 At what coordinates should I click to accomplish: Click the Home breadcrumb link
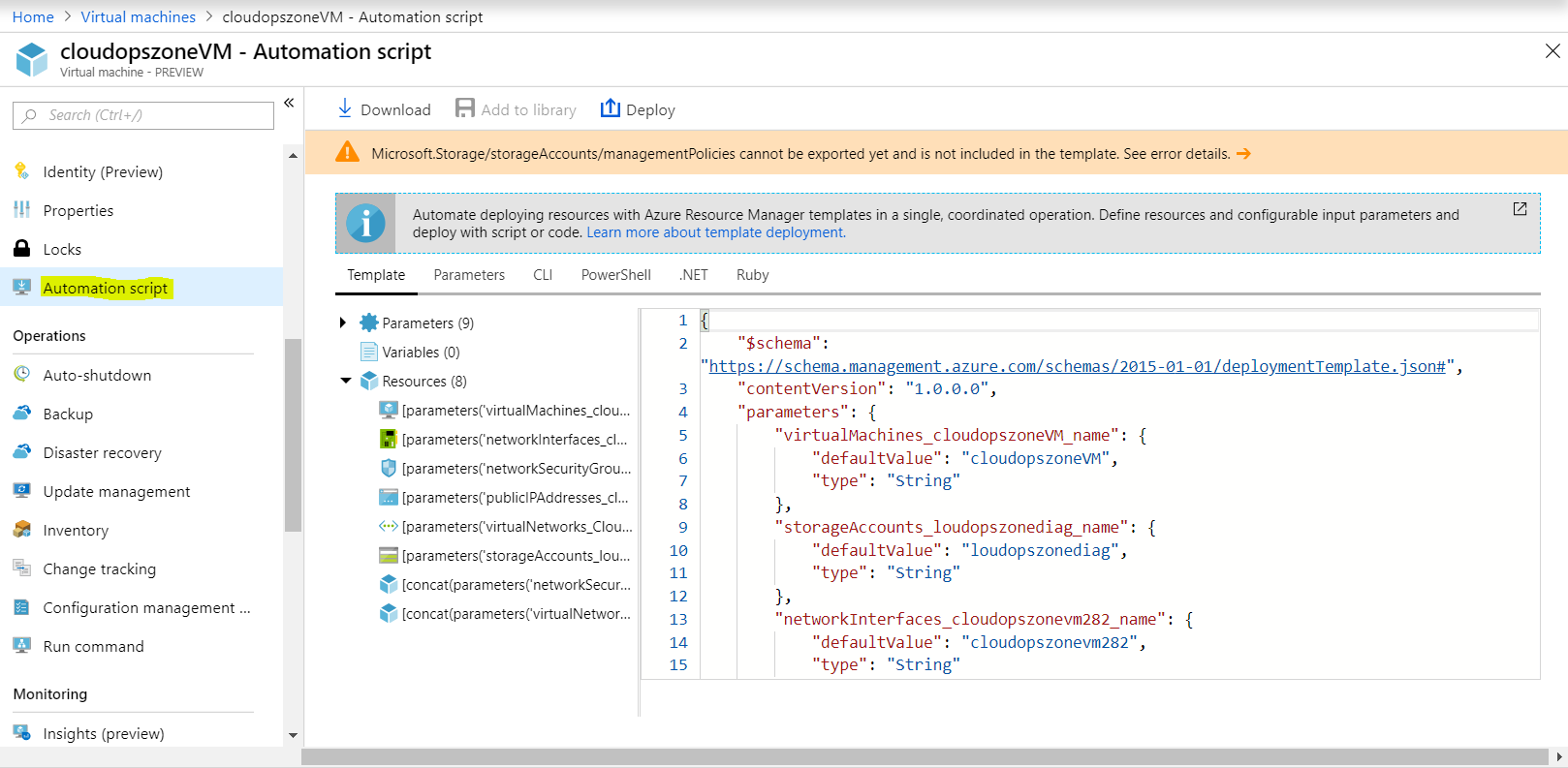(x=33, y=16)
